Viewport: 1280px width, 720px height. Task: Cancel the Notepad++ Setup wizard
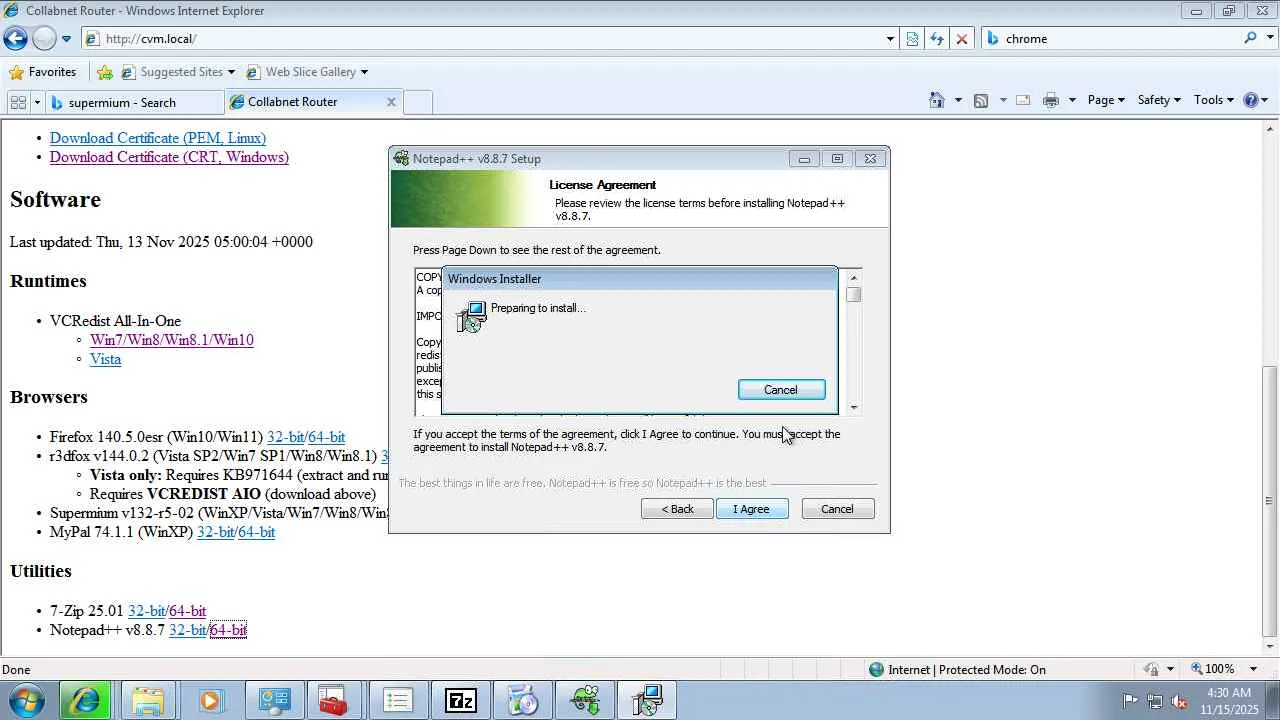[837, 509]
